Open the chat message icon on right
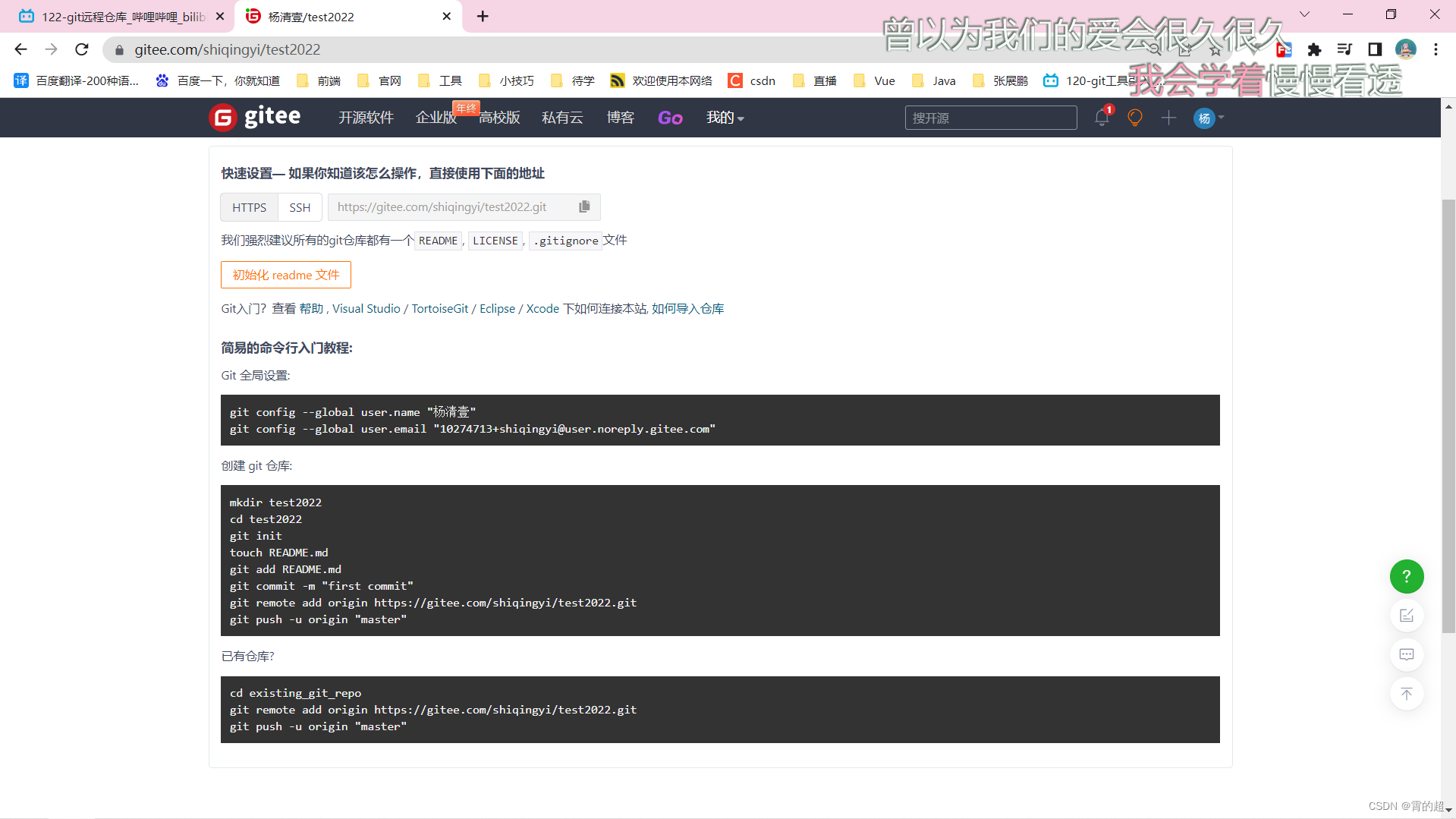This screenshot has height=819, width=1456. point(1407,654)
